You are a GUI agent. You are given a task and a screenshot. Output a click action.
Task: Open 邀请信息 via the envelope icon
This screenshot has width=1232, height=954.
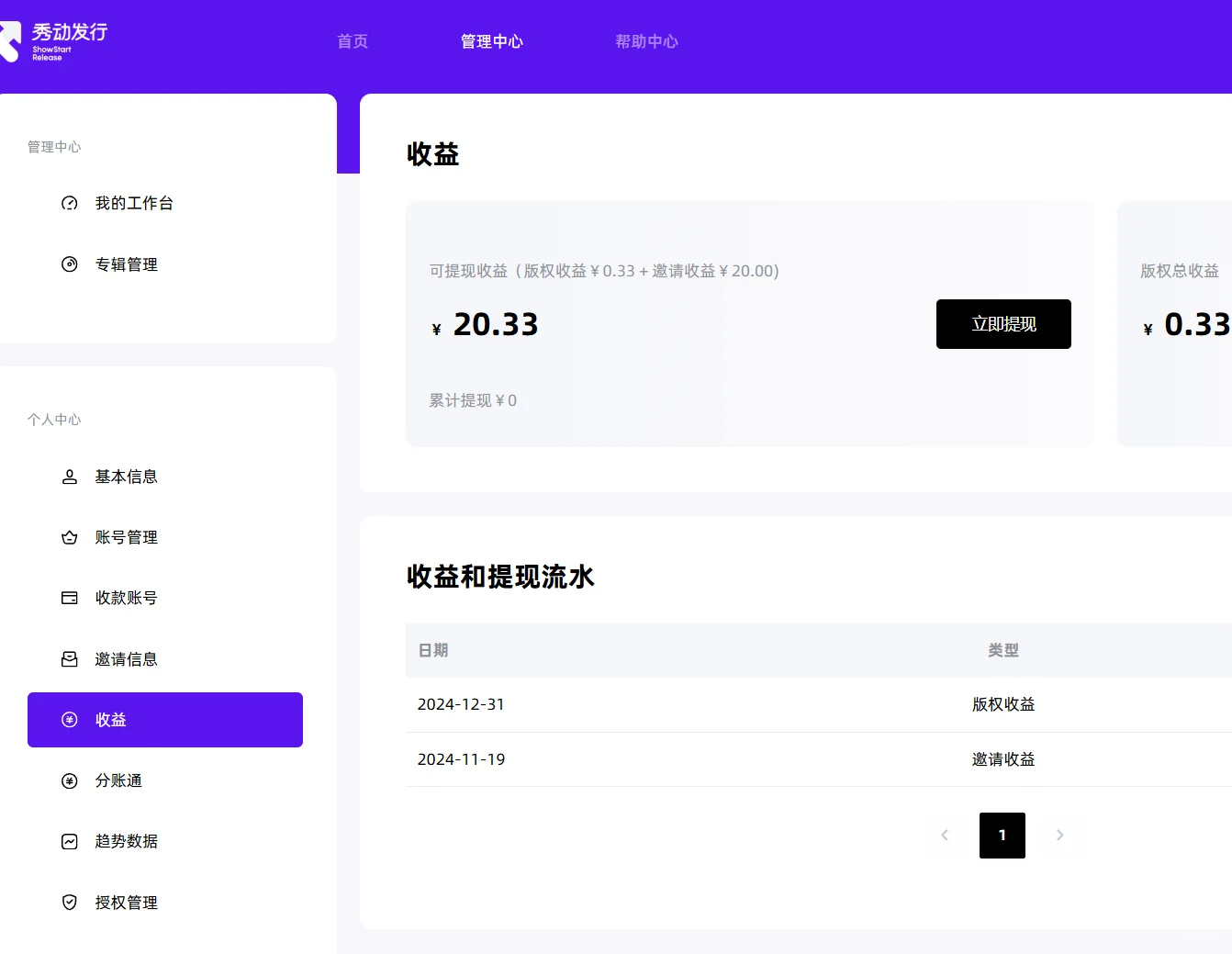pyautogui.click(x=69, y=658)
